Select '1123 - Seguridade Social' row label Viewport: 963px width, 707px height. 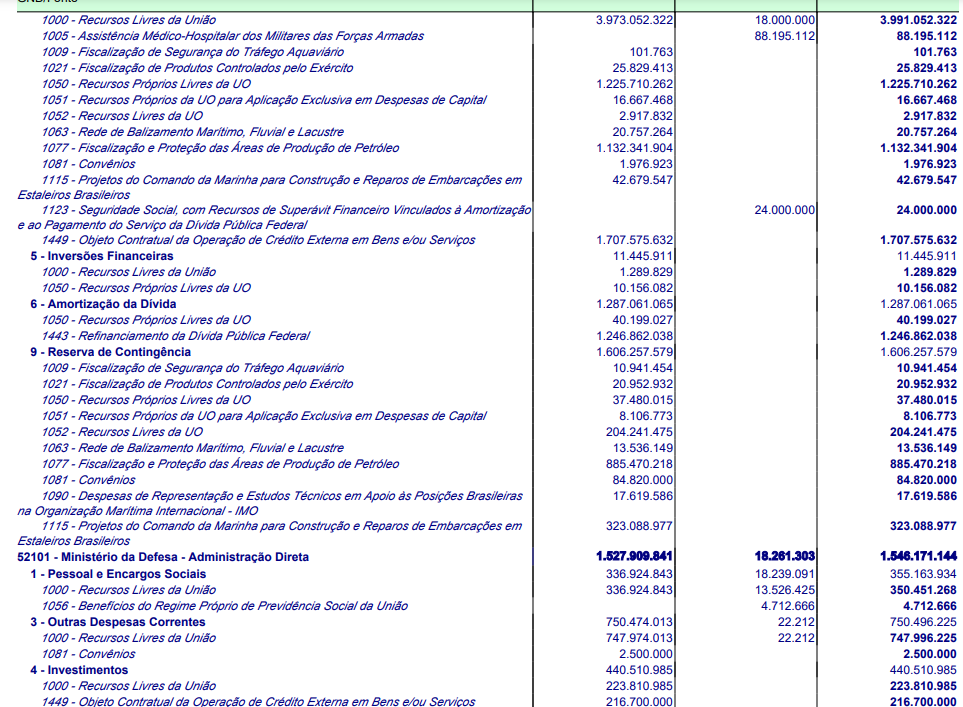(x=275, y=217)
